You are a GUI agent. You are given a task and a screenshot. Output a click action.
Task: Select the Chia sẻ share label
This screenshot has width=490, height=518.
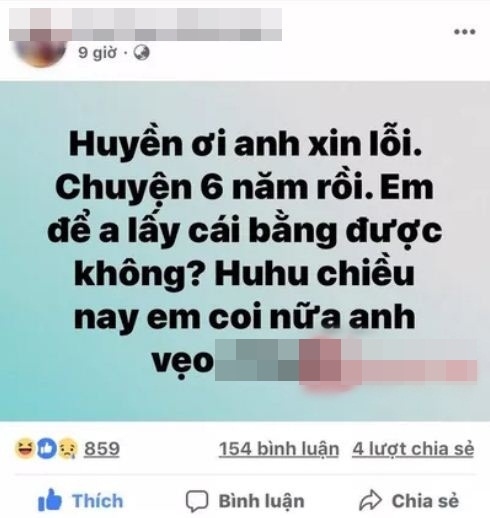point(425,501)
